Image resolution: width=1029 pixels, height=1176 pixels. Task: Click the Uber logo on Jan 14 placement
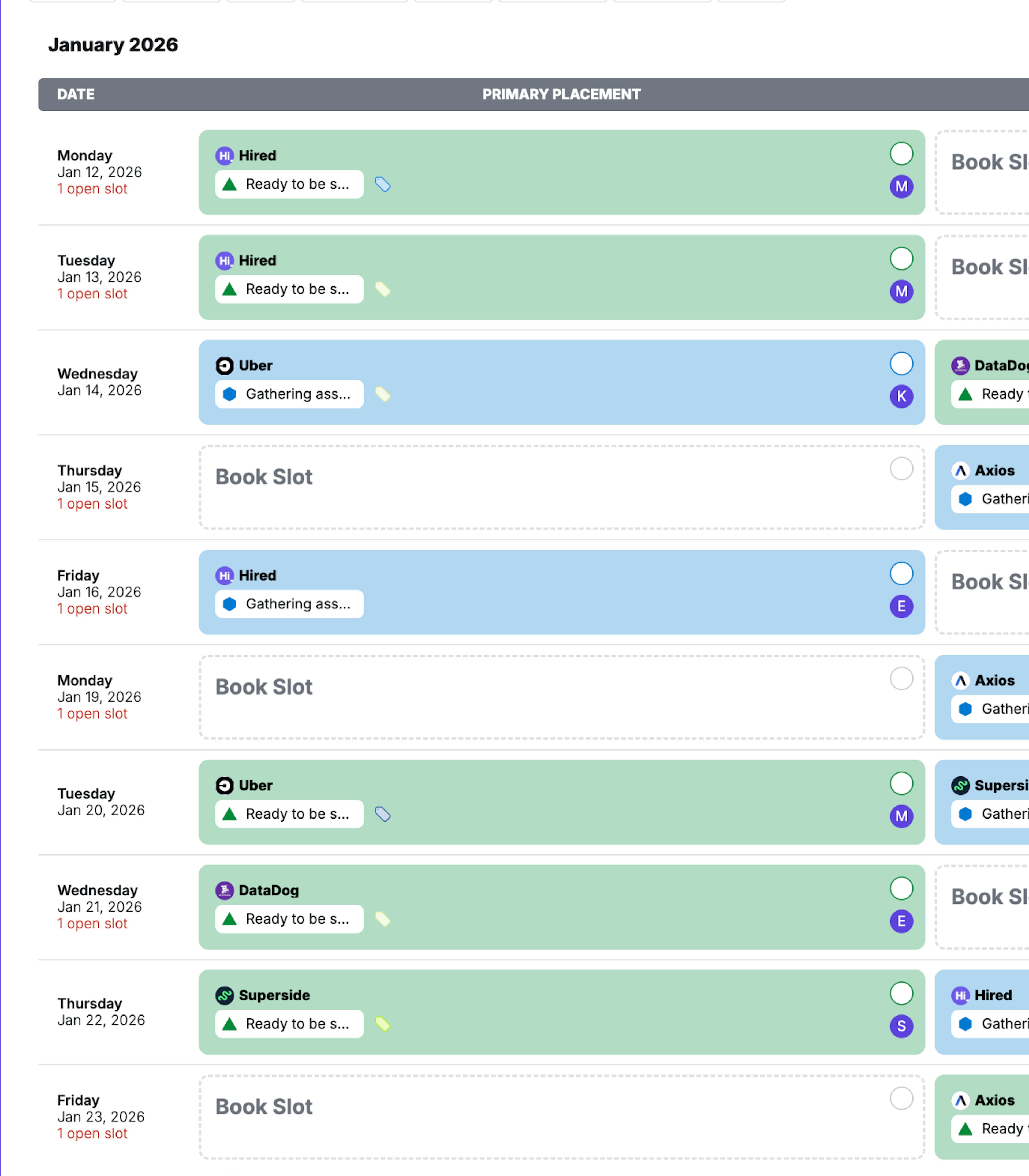(x=225, y=365)
